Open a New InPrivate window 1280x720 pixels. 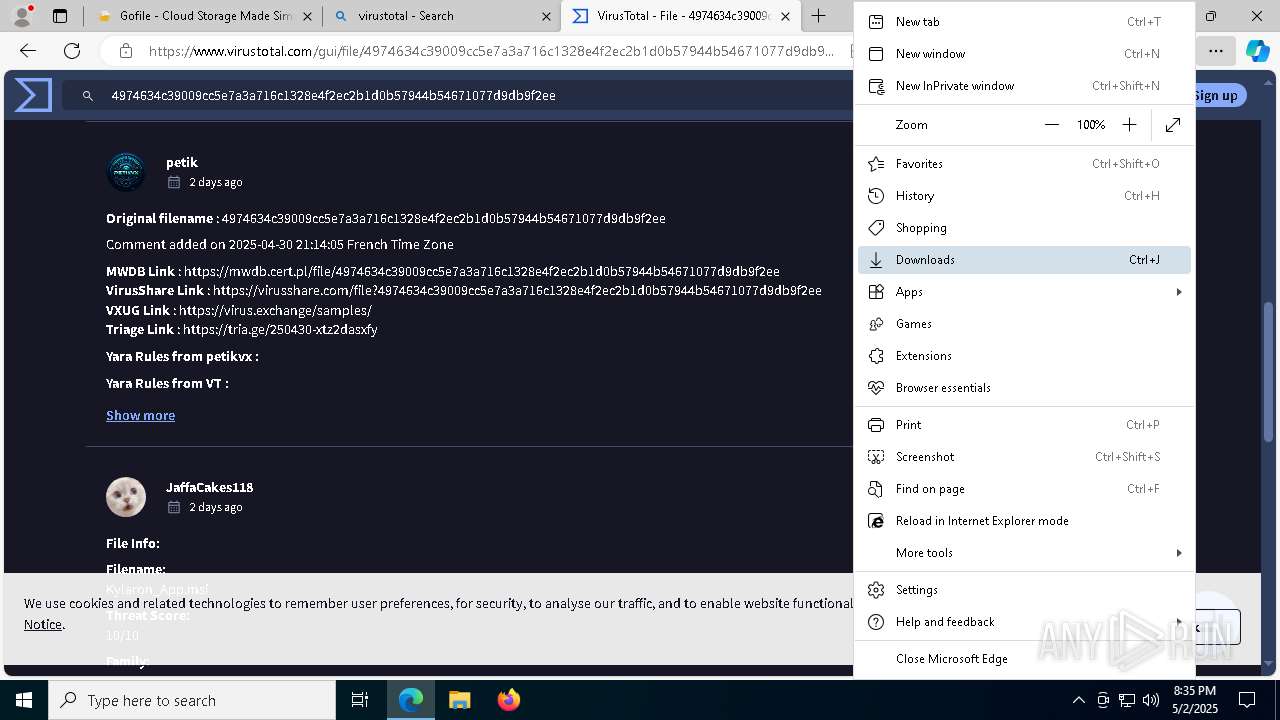point(1024,86)
